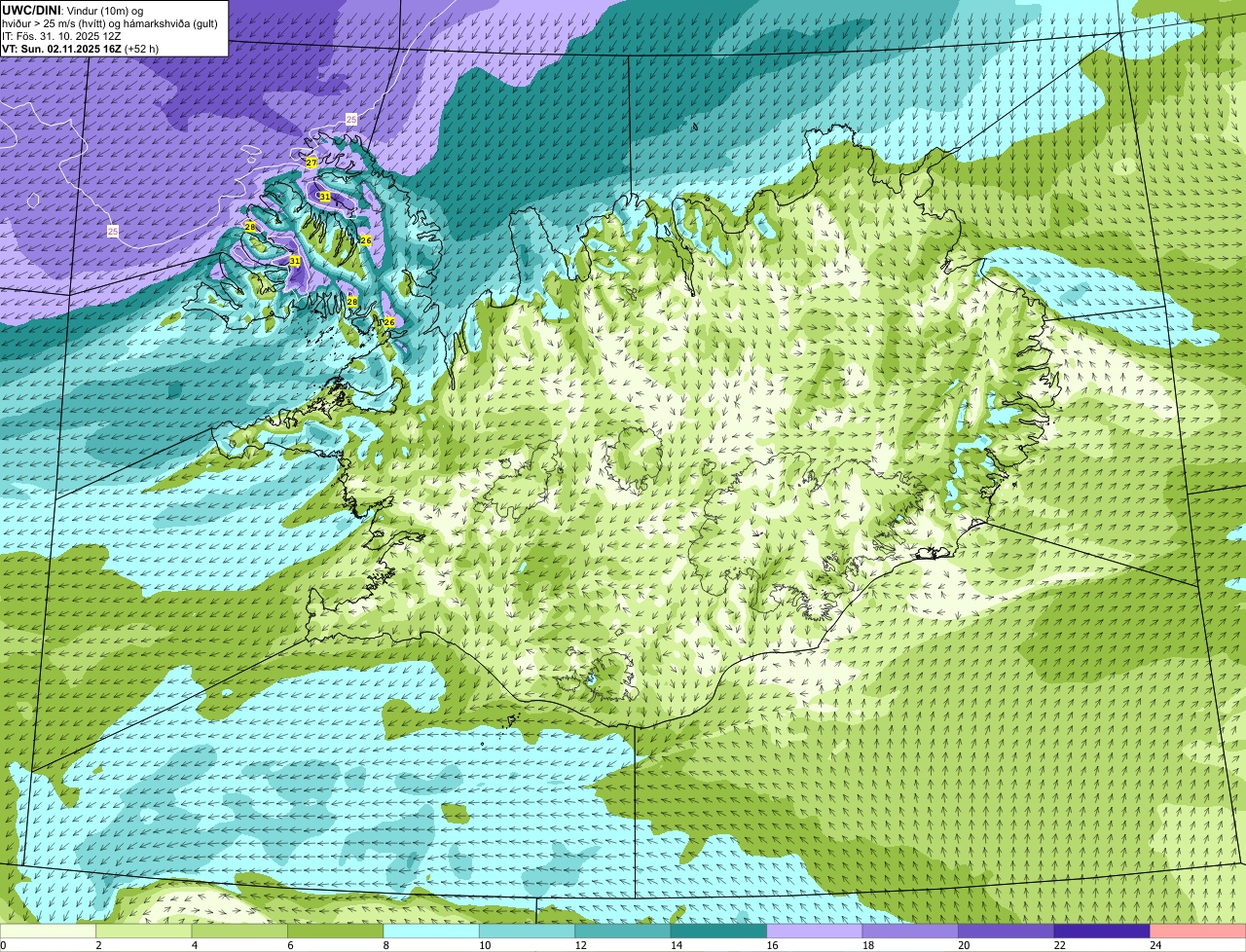Click the 6–8 m/s olive green legend swatch

point(336,931)
